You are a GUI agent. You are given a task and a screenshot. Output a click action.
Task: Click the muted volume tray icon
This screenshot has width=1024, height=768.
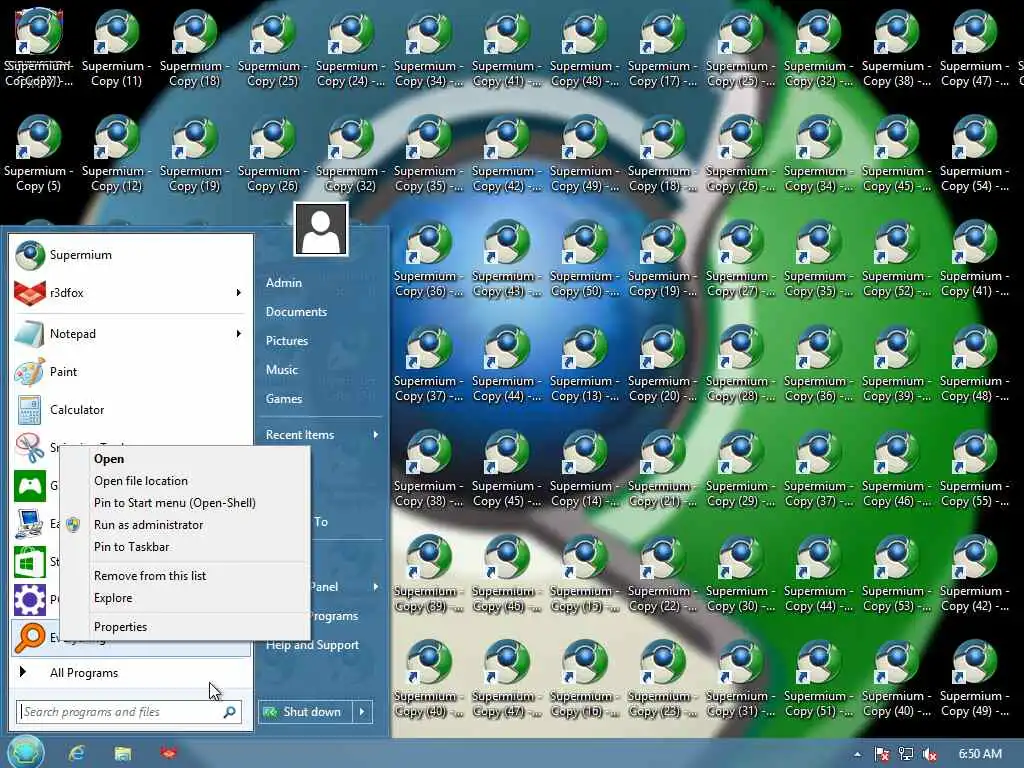click(930, 754)
